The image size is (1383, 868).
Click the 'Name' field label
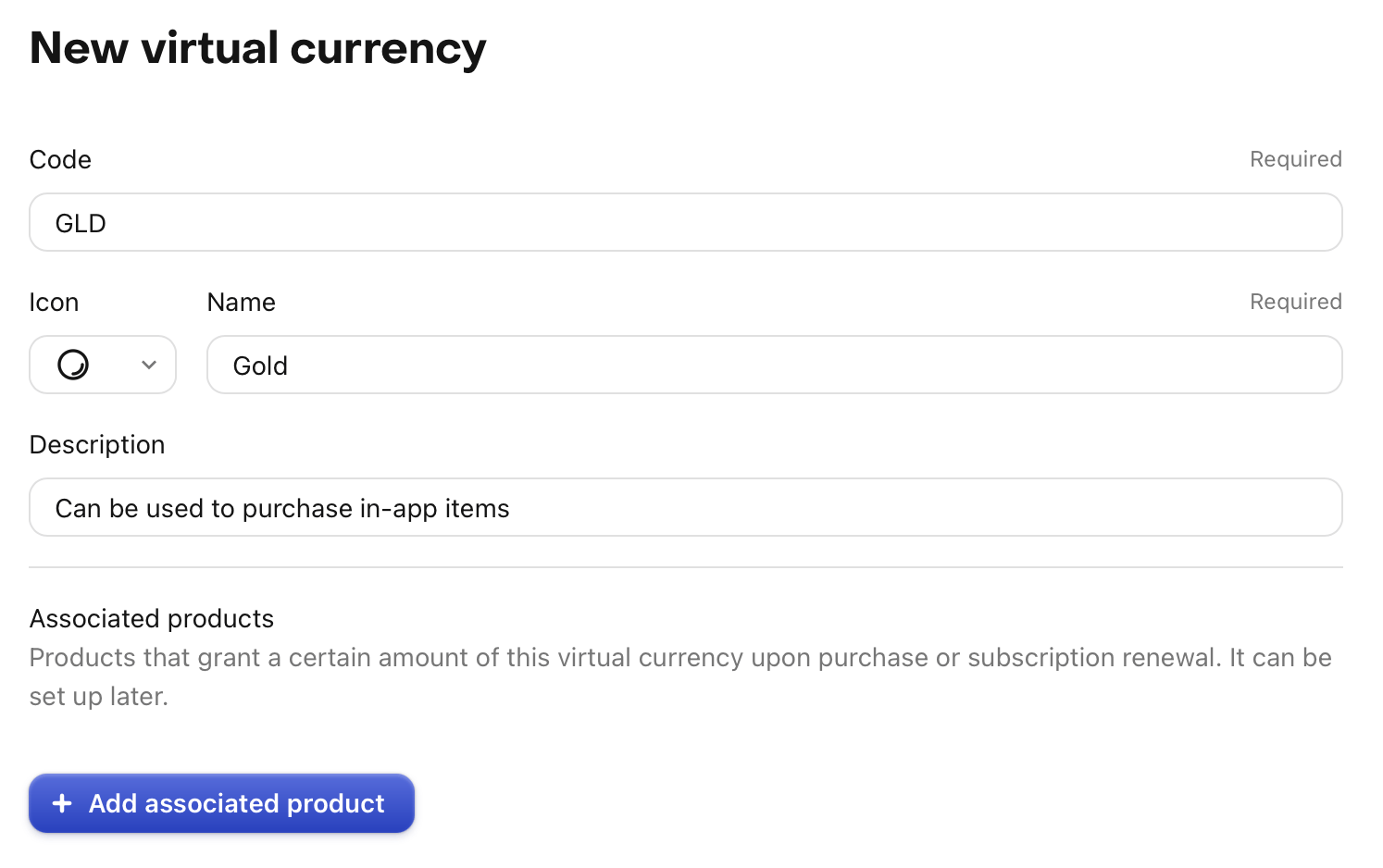pos(242,303)
